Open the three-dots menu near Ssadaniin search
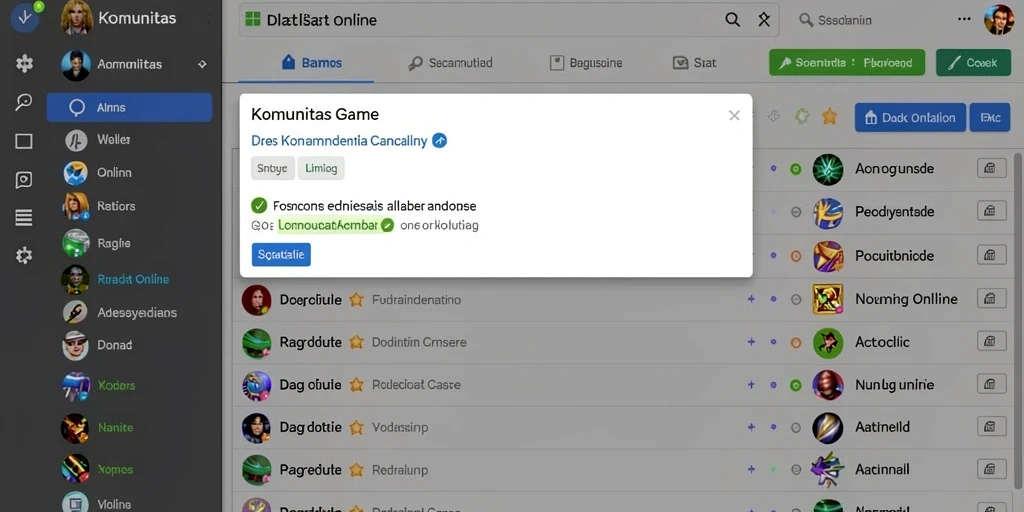 coord(964,20)
